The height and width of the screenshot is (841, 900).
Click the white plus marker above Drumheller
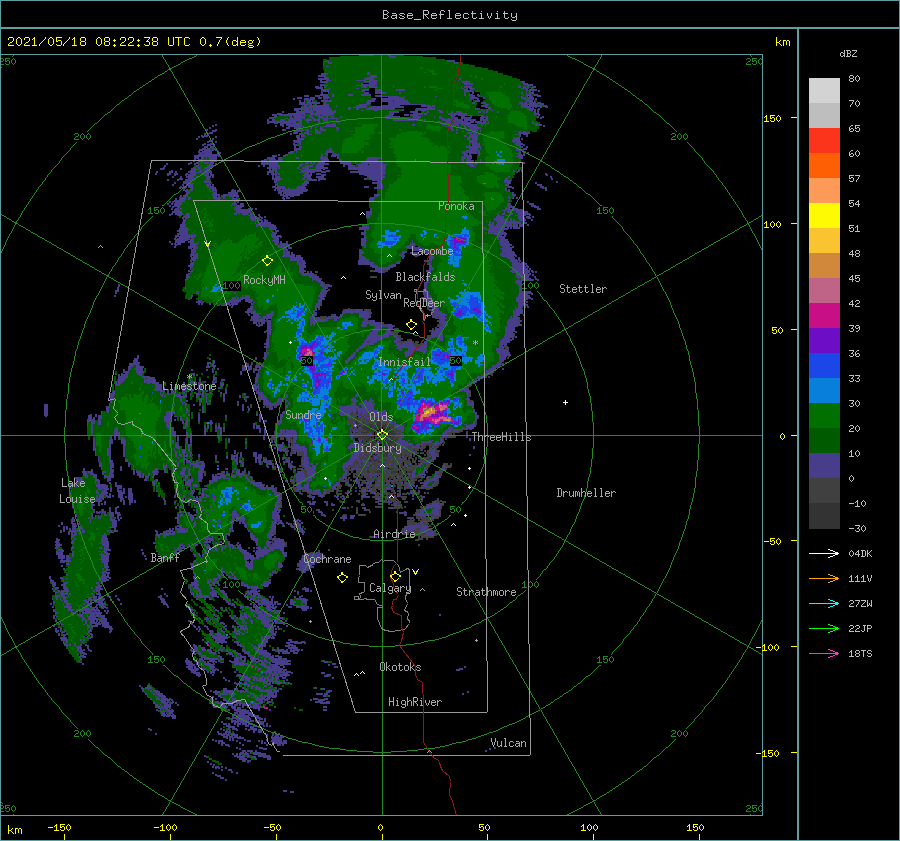point(565,402)
